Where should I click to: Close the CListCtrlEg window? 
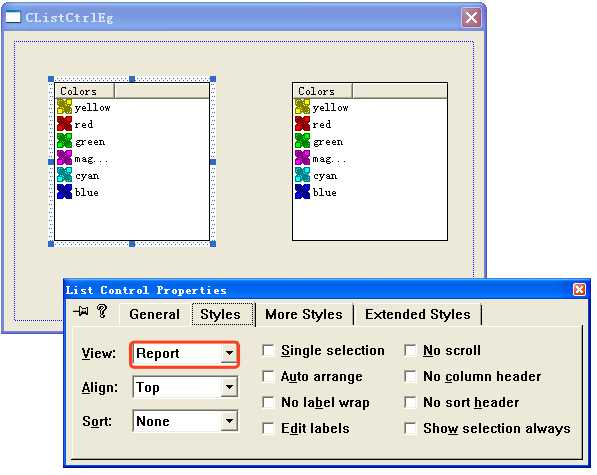(x=471, y=18)
